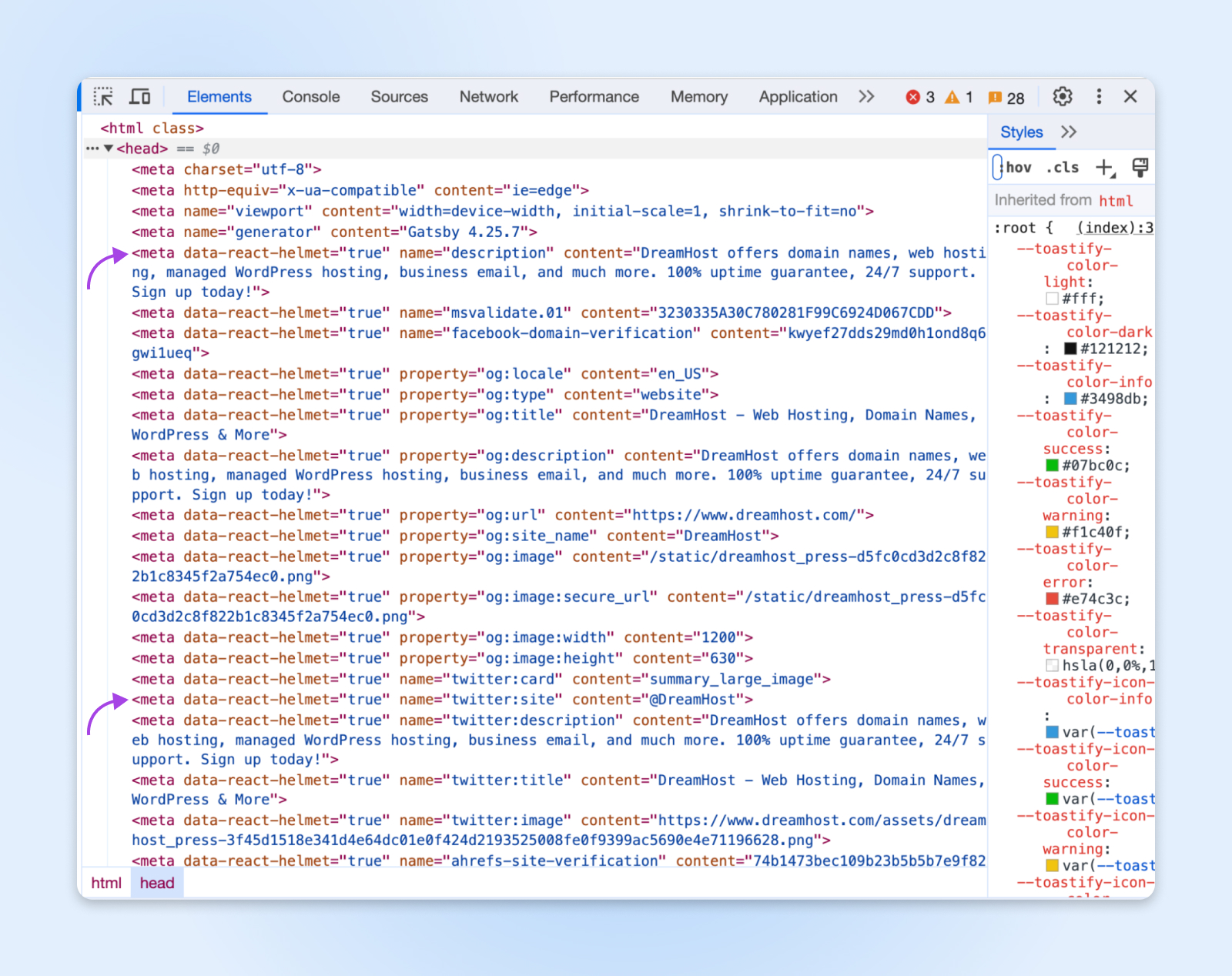The image size is (1232, 976).
Task: Toggle the device toolbar emulation
Action: (139, 96)
